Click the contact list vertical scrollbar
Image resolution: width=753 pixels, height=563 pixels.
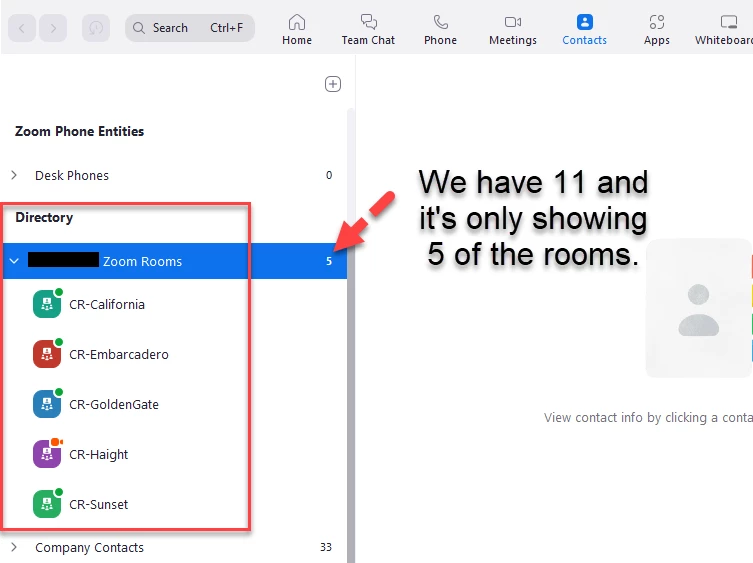(351, 336)
